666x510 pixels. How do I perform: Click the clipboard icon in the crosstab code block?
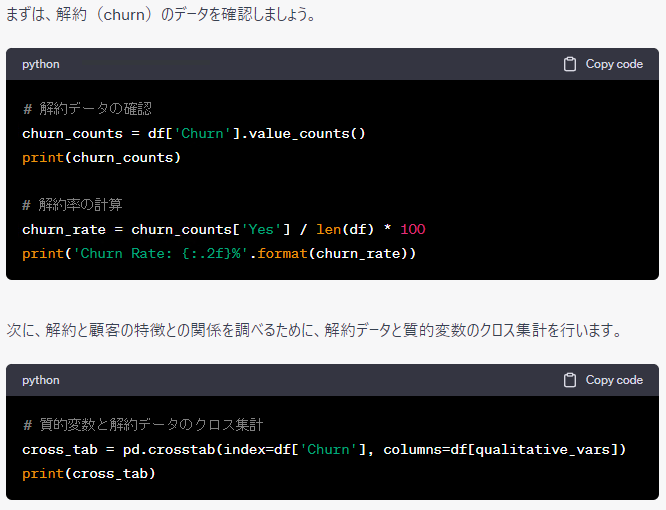(570, 380)
